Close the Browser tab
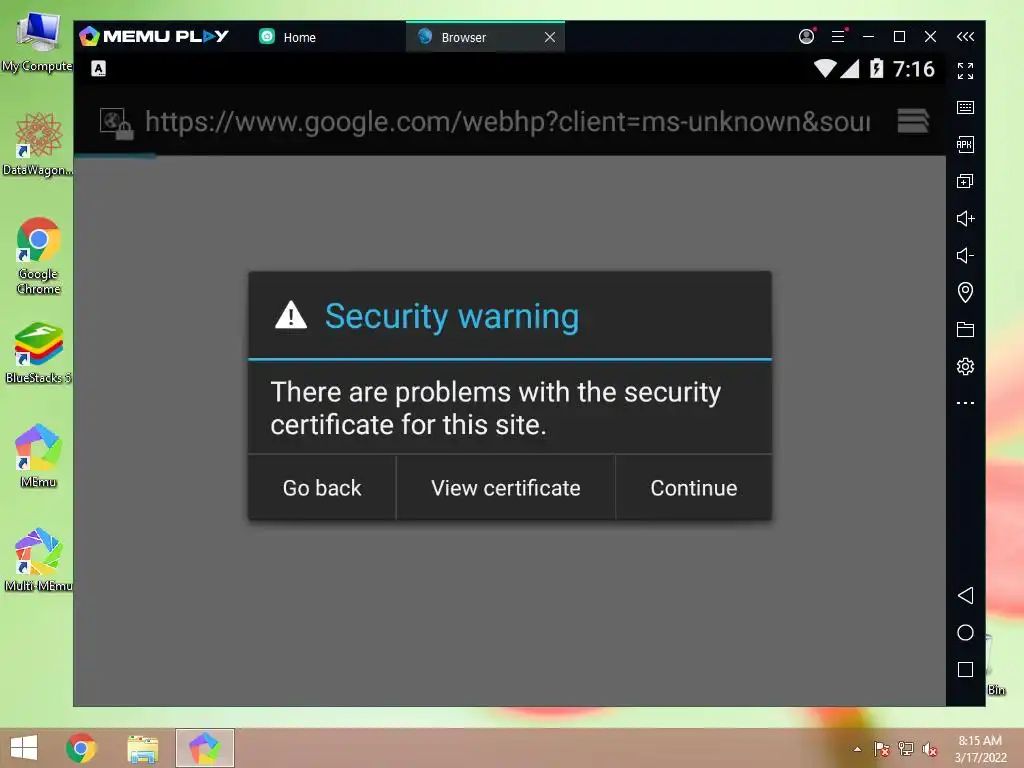The width and height of the screenshot is (1024, 768). (x=550, y=37)
